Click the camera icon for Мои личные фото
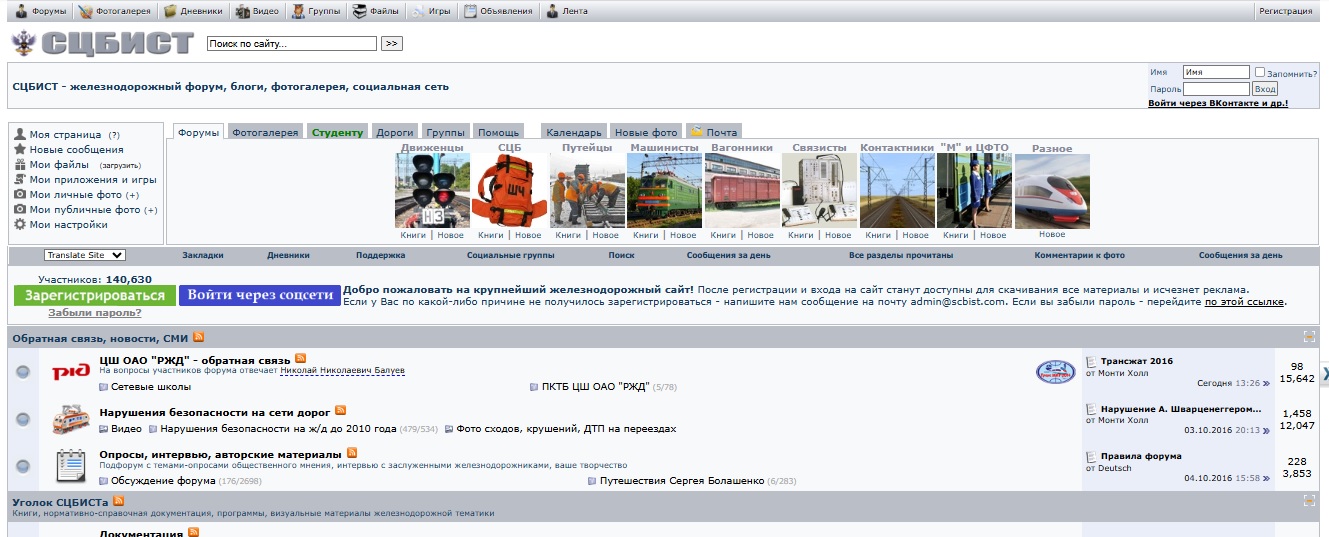 [20, 195]
